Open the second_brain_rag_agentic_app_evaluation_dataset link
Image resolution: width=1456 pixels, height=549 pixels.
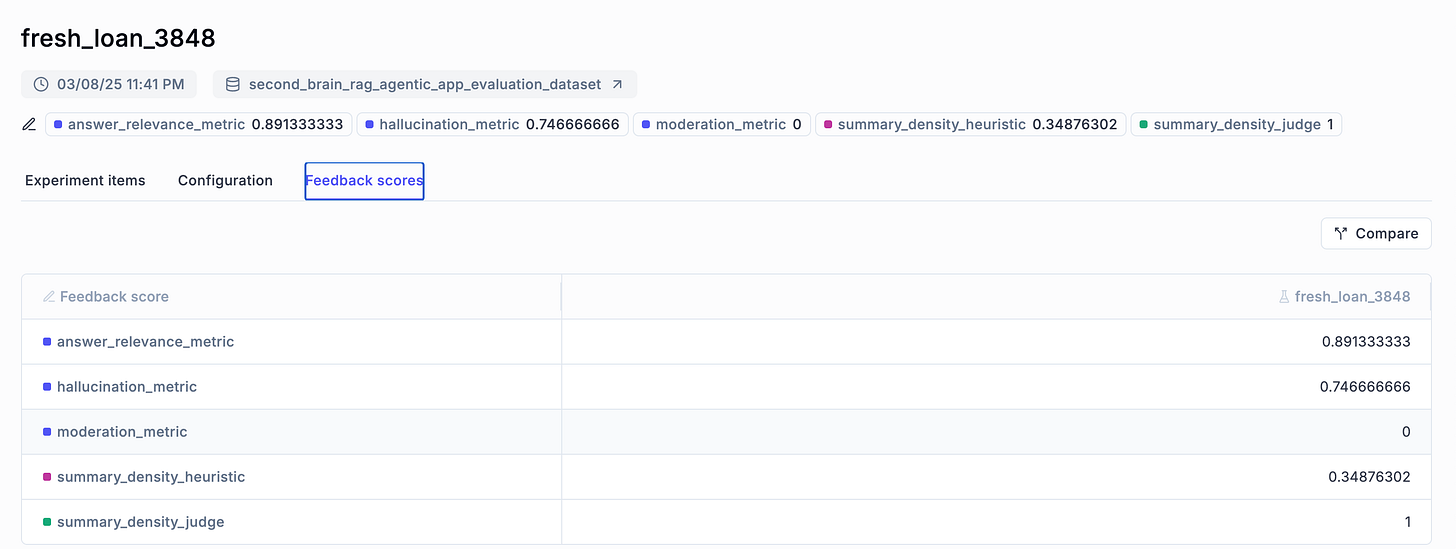point(425,84)
